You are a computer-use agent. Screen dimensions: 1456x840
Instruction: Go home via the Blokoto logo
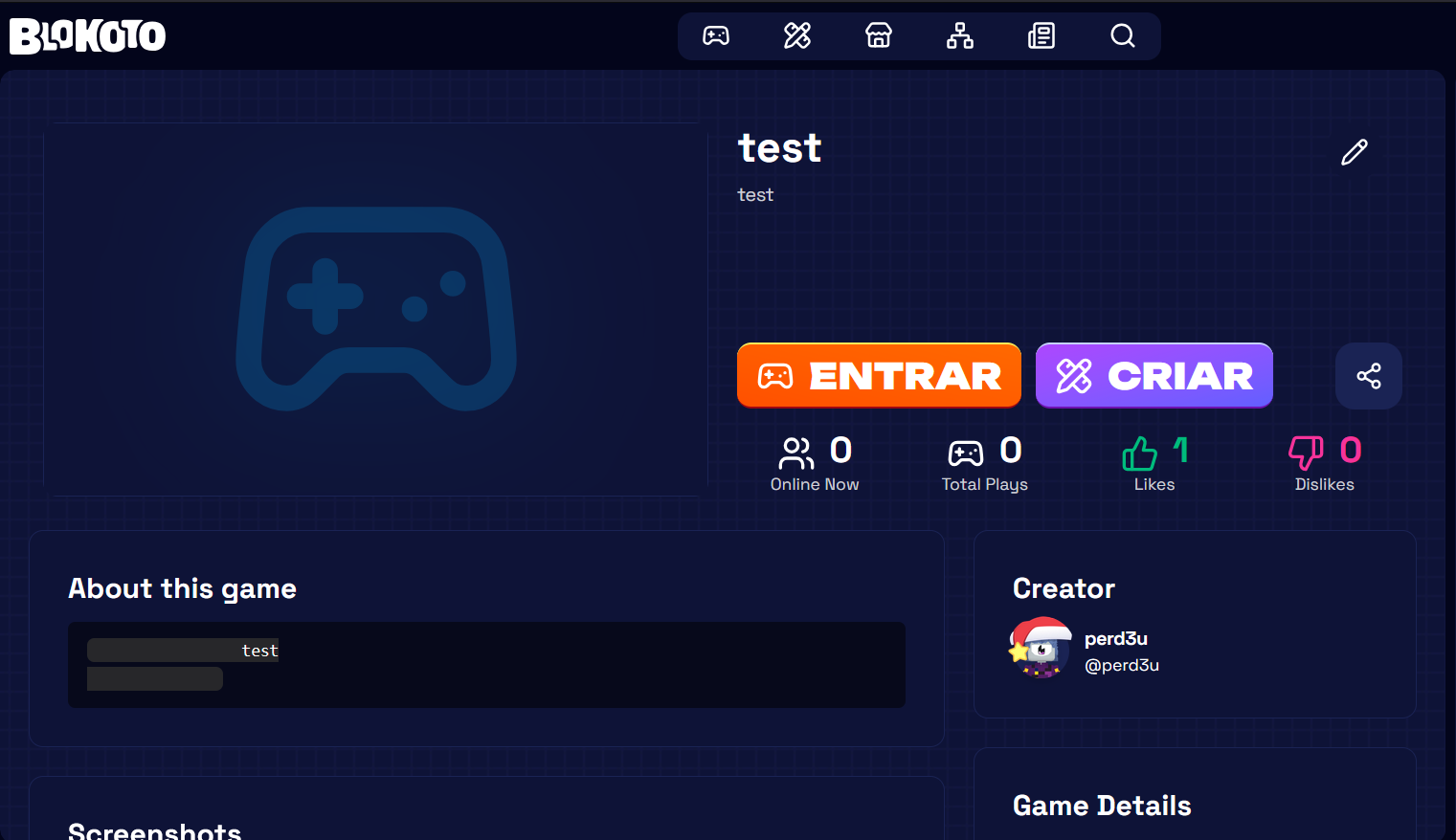click(x=88, y=36)
